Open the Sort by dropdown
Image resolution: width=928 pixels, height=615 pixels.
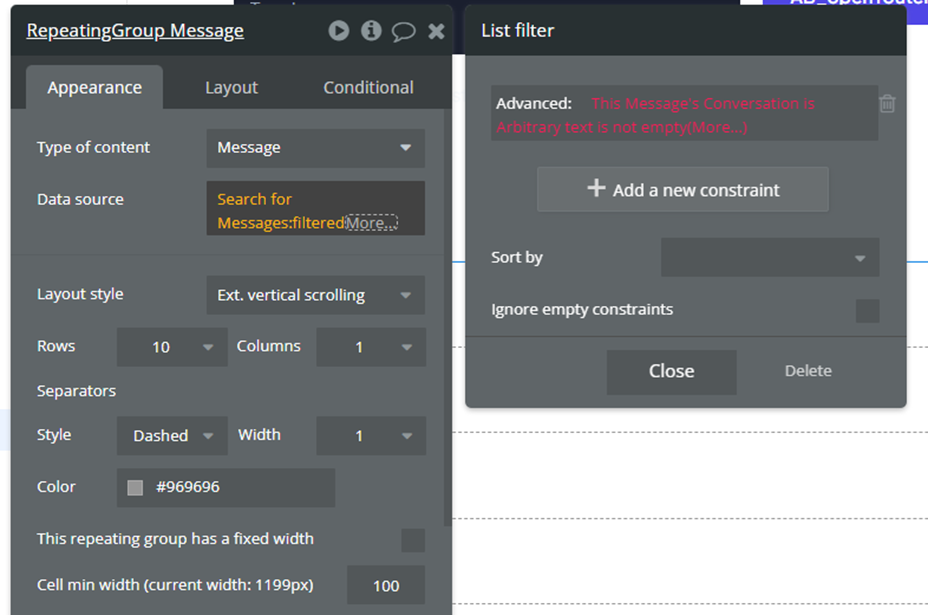pos(769,258)
